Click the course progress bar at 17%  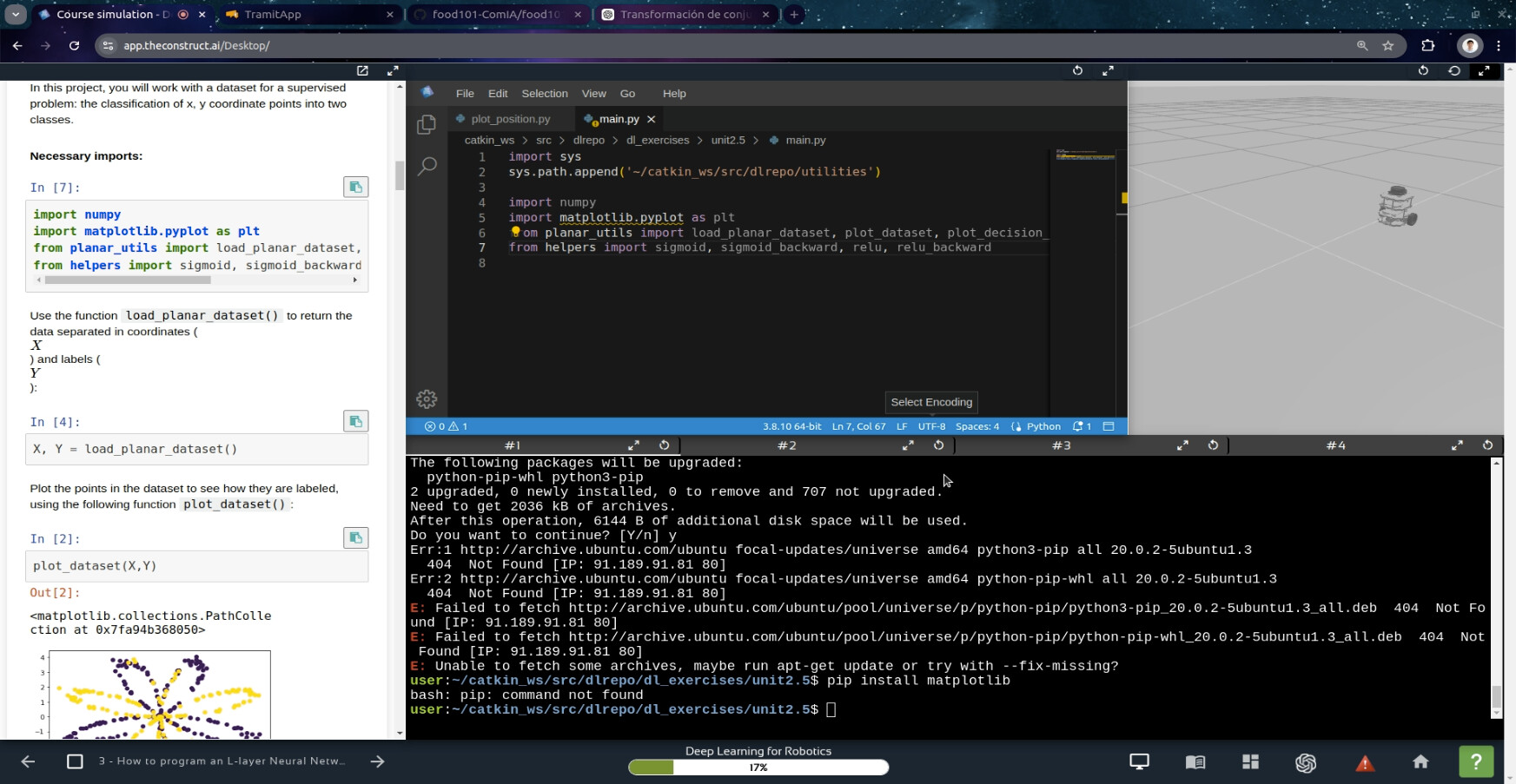[758, 768]
